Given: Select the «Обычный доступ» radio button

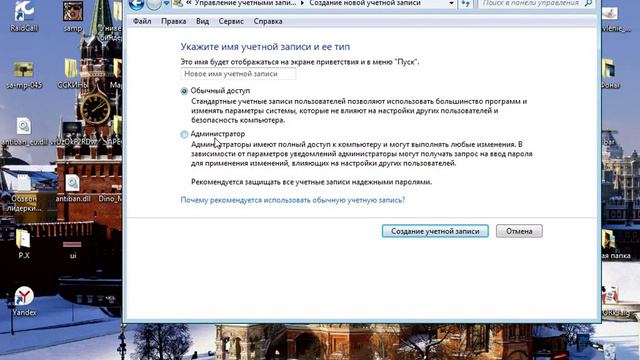Looking at the screenshot, I should point(184,91).
